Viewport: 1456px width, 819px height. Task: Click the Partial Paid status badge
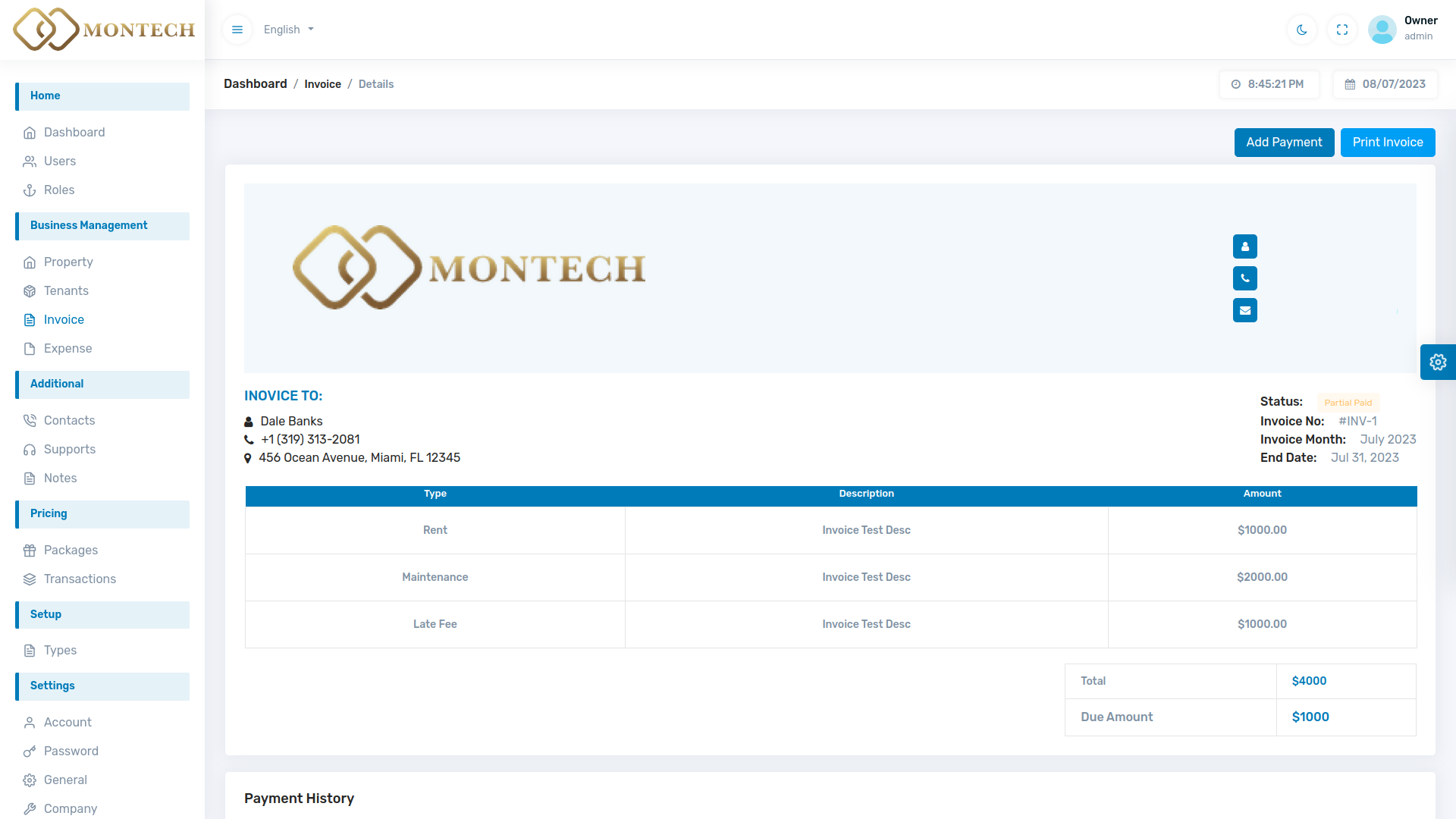1348,403
